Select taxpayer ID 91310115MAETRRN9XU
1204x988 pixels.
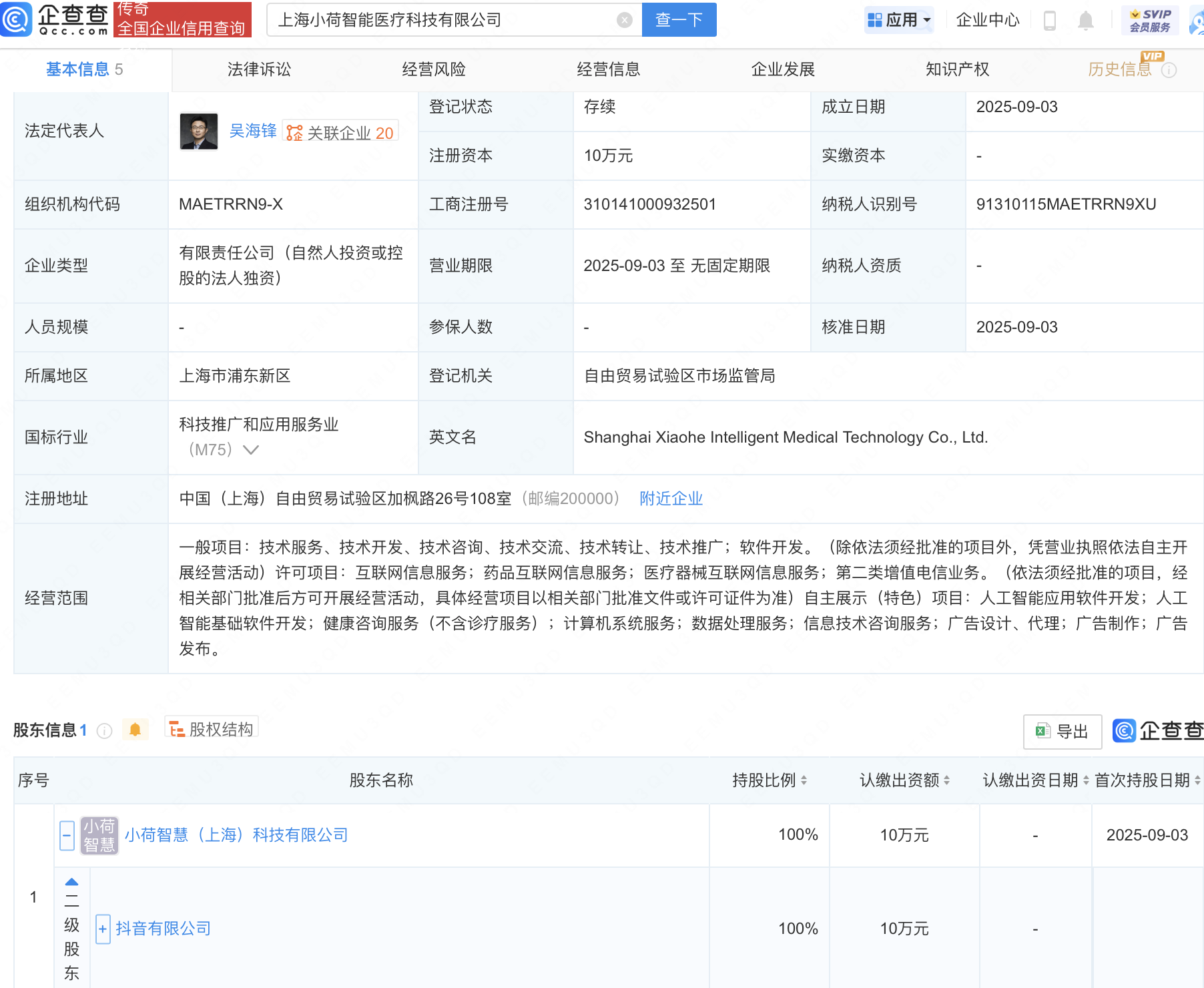point(1066,204)
